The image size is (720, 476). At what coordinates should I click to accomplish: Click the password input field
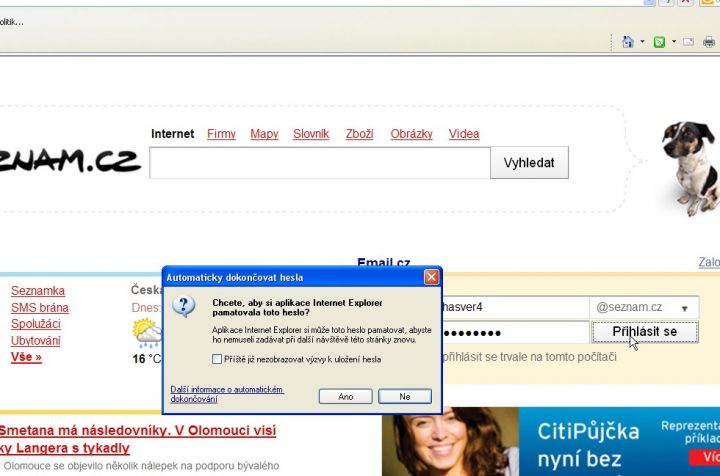coord(515,332)
